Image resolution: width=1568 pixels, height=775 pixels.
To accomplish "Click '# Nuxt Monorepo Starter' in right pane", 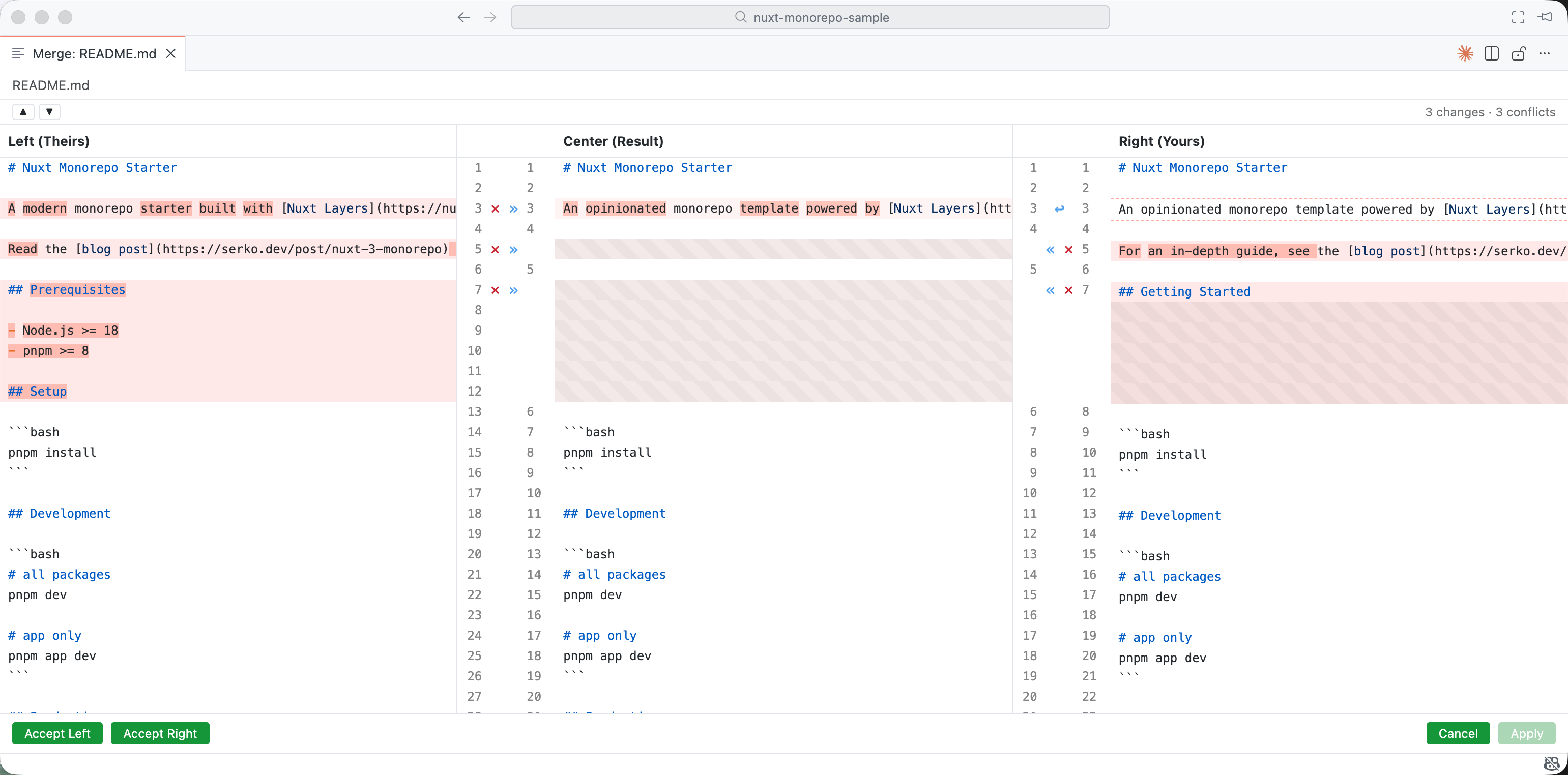I will [1203, 167].
